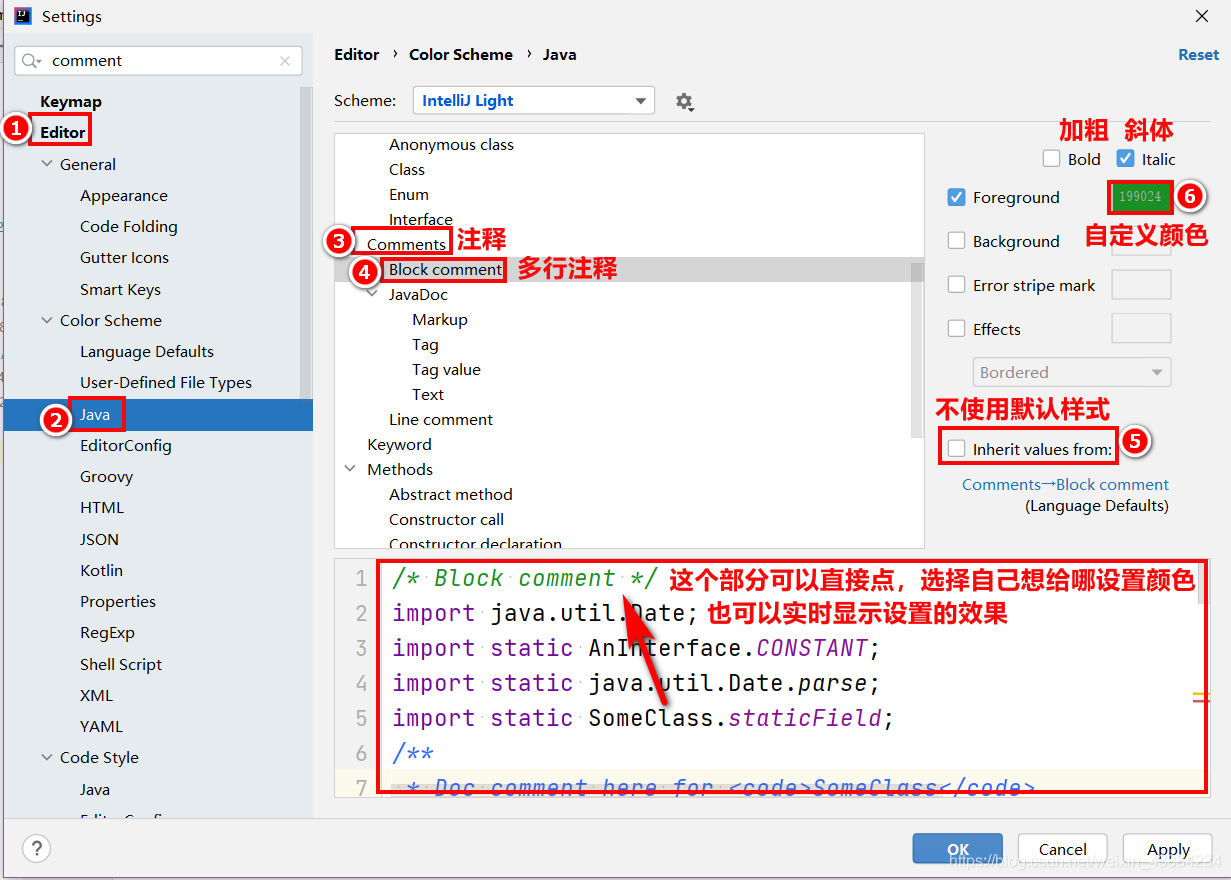The image size is (1231, 880).
Task: Uncheck the Italic checkbox
Action: coord(1125,158)
